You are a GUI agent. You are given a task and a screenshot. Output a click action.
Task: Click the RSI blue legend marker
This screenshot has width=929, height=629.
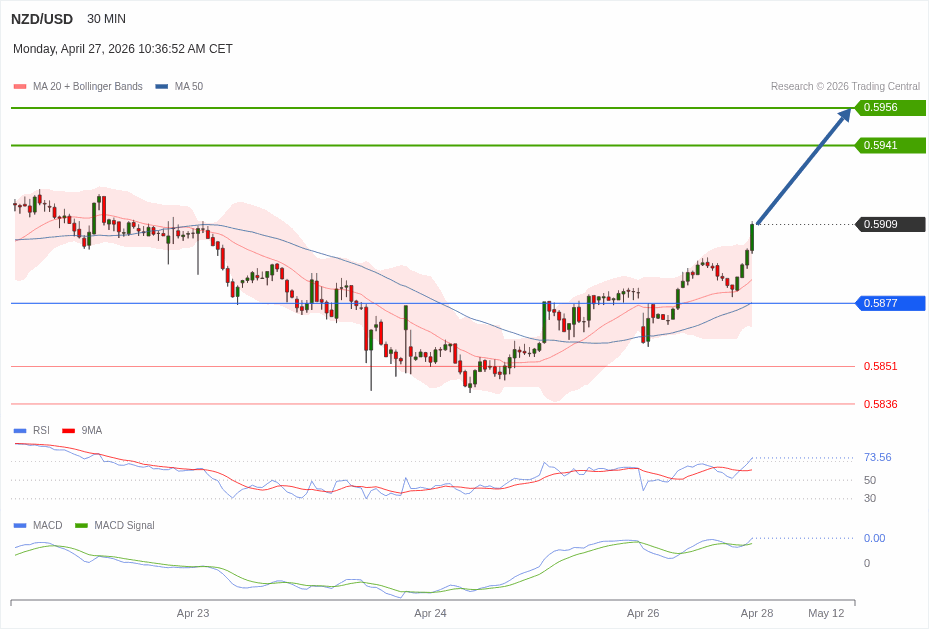(19, 431)
